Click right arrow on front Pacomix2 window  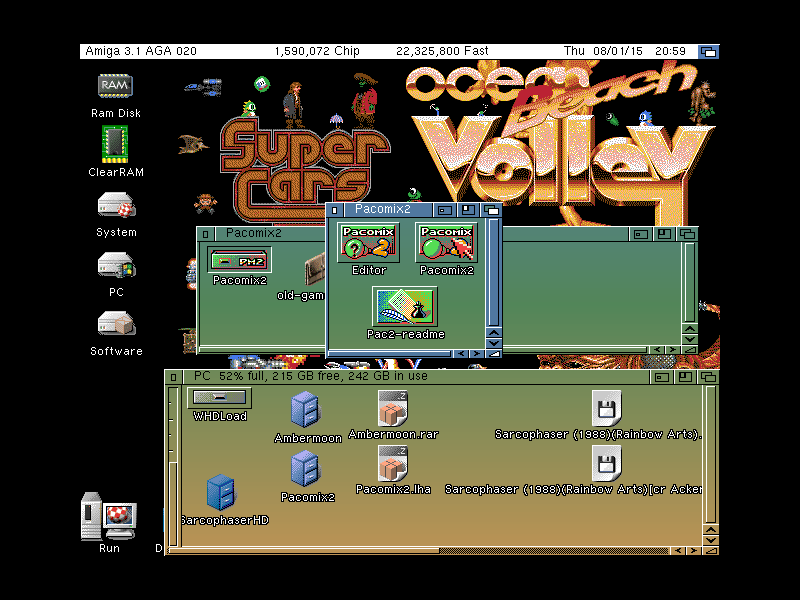477,354
